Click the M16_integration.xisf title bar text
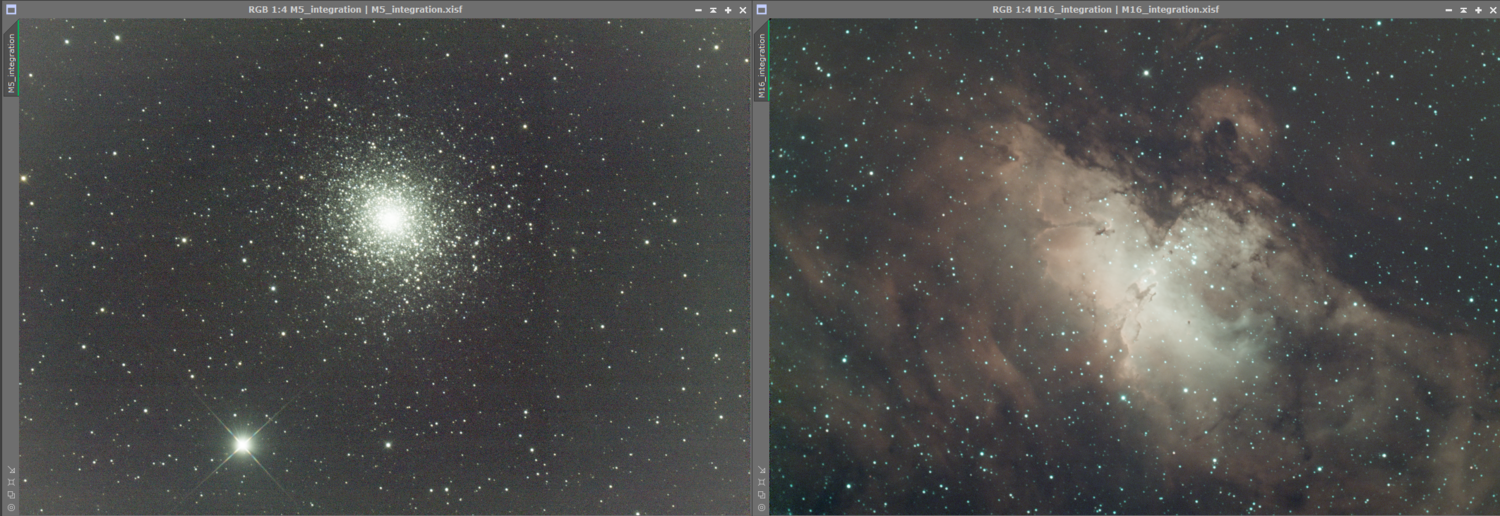Viewport: 1500px width, 516px height. pos(1105,9)
